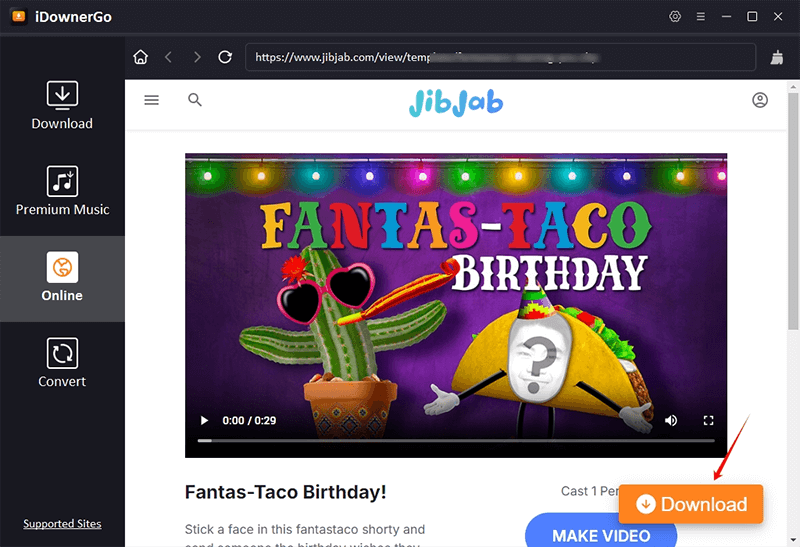800x547 pixels.
Task: Click the Fantas-Taco Birthday video thumbnail
Action: [x=456, y=305]
